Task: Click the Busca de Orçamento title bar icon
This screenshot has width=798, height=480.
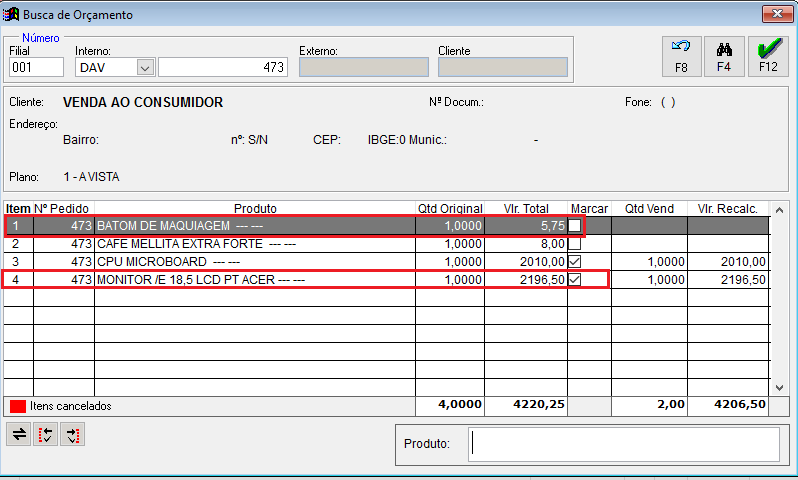Action: [x=11, y=15]
